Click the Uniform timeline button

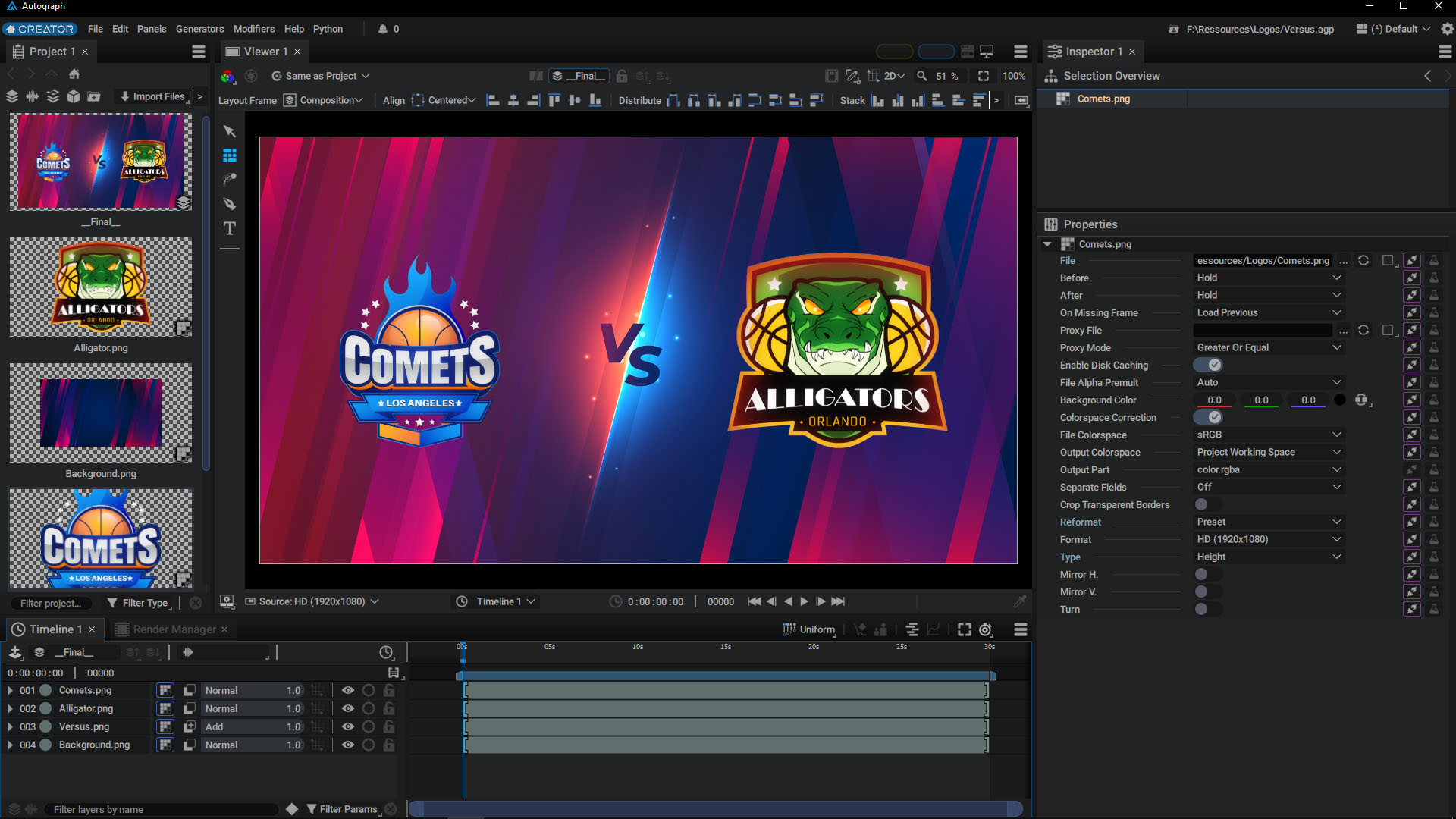[x=809, y=629]
